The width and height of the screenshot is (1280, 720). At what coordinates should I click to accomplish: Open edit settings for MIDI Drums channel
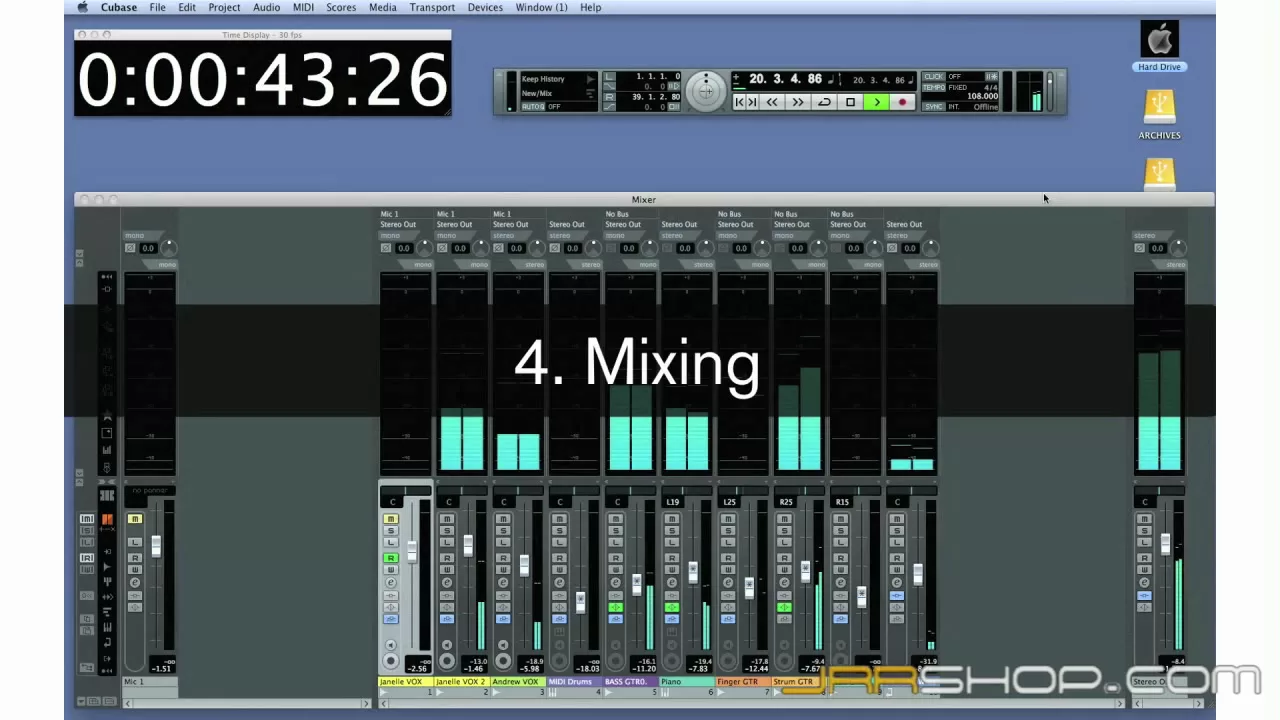(x=559, y=583)
